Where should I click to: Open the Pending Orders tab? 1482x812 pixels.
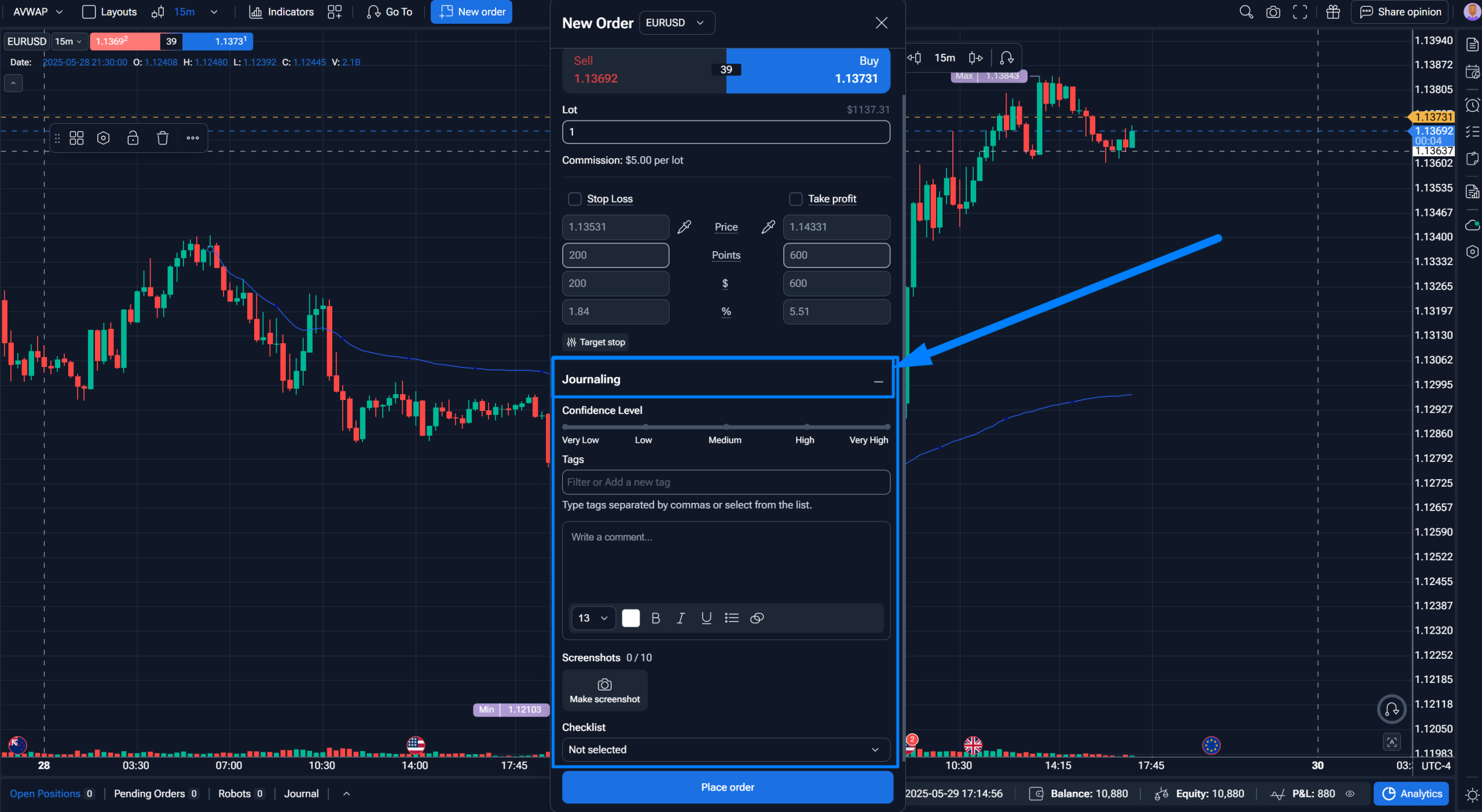(x=156, y=794)
